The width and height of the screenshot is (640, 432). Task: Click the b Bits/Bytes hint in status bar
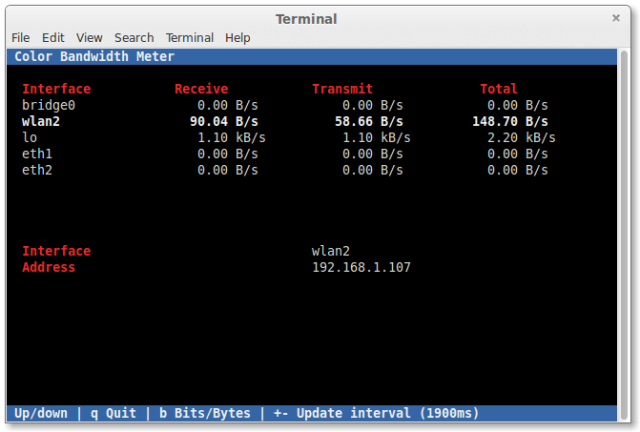tap(205, 413)
